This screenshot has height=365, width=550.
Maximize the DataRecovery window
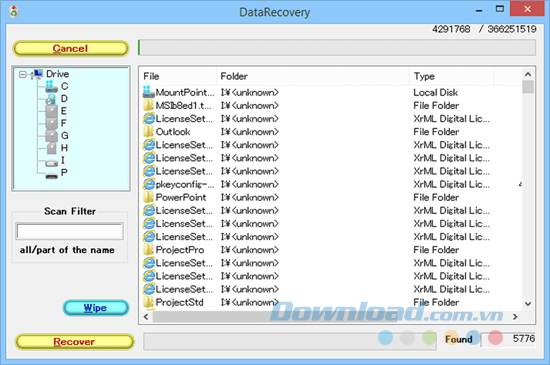point(500,9)
